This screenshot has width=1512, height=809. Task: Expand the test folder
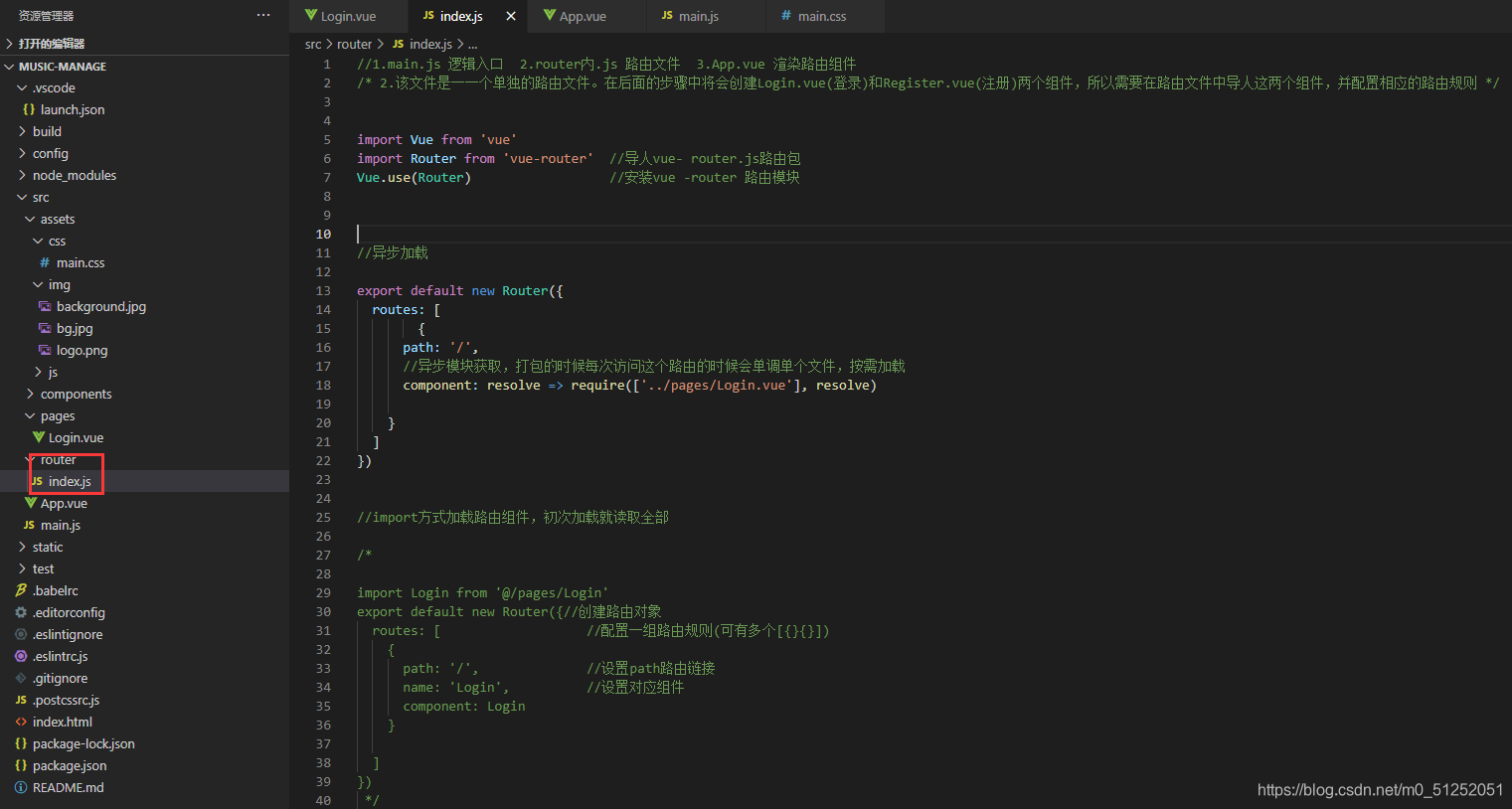pos(23,568)
